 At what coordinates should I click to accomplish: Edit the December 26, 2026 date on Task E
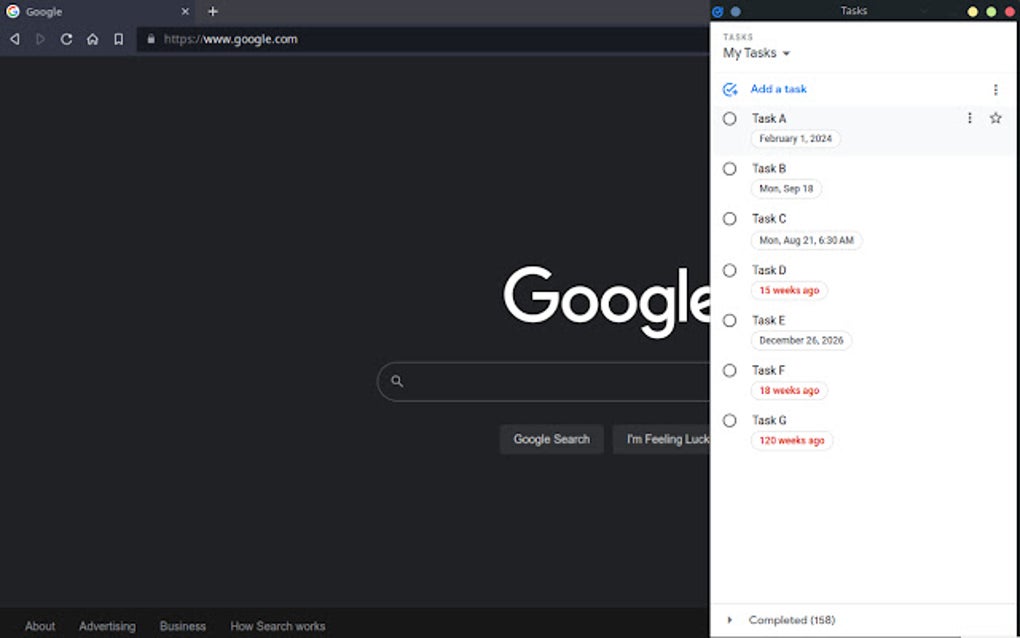click(x=801, y=340)
